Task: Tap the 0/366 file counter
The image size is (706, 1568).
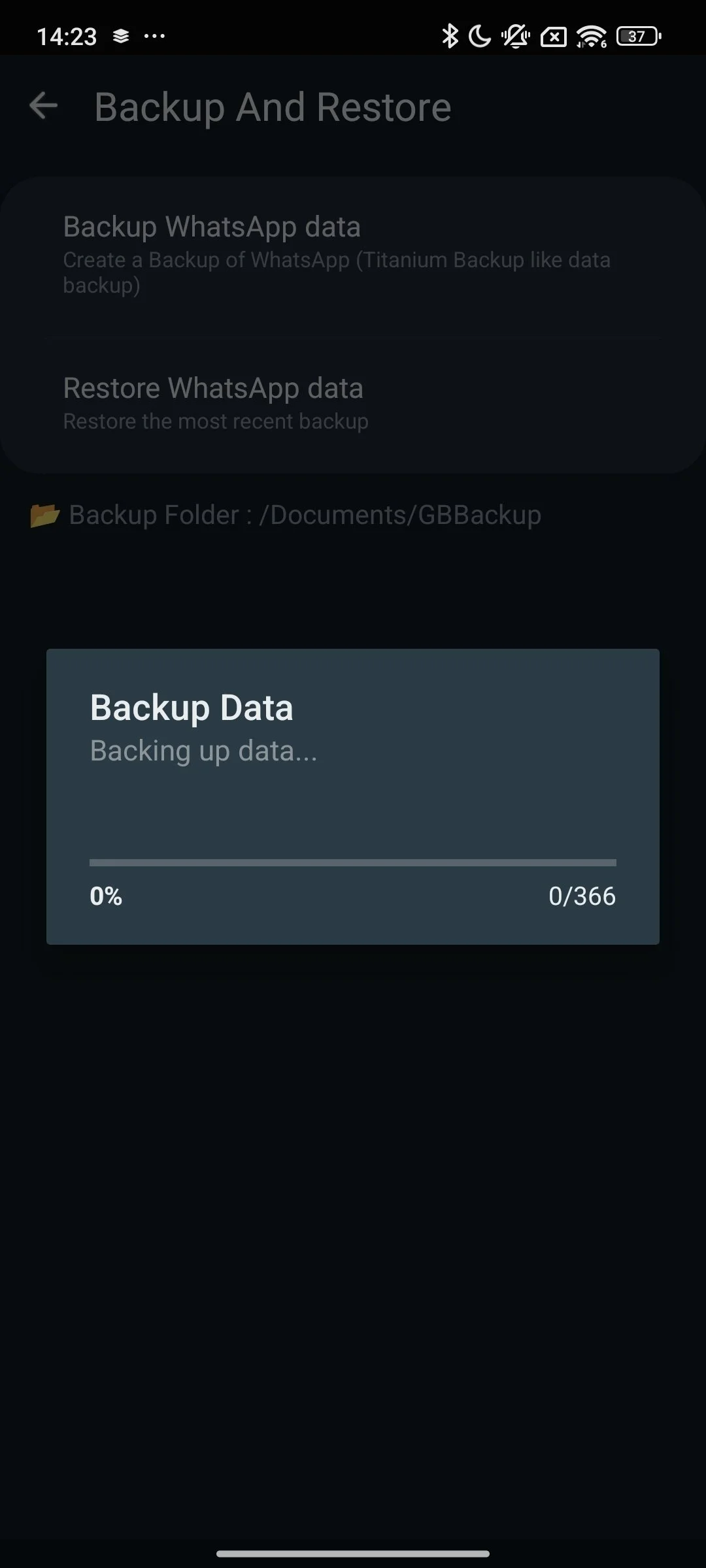Action: point(582,896)
